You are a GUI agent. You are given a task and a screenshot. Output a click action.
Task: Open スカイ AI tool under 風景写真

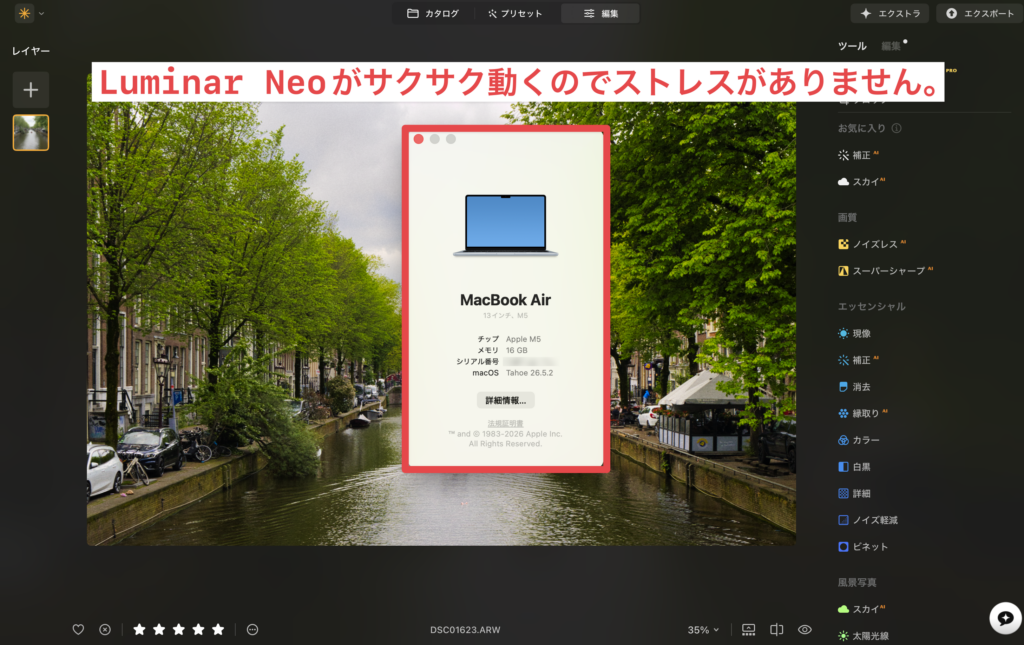coord(861,609)
